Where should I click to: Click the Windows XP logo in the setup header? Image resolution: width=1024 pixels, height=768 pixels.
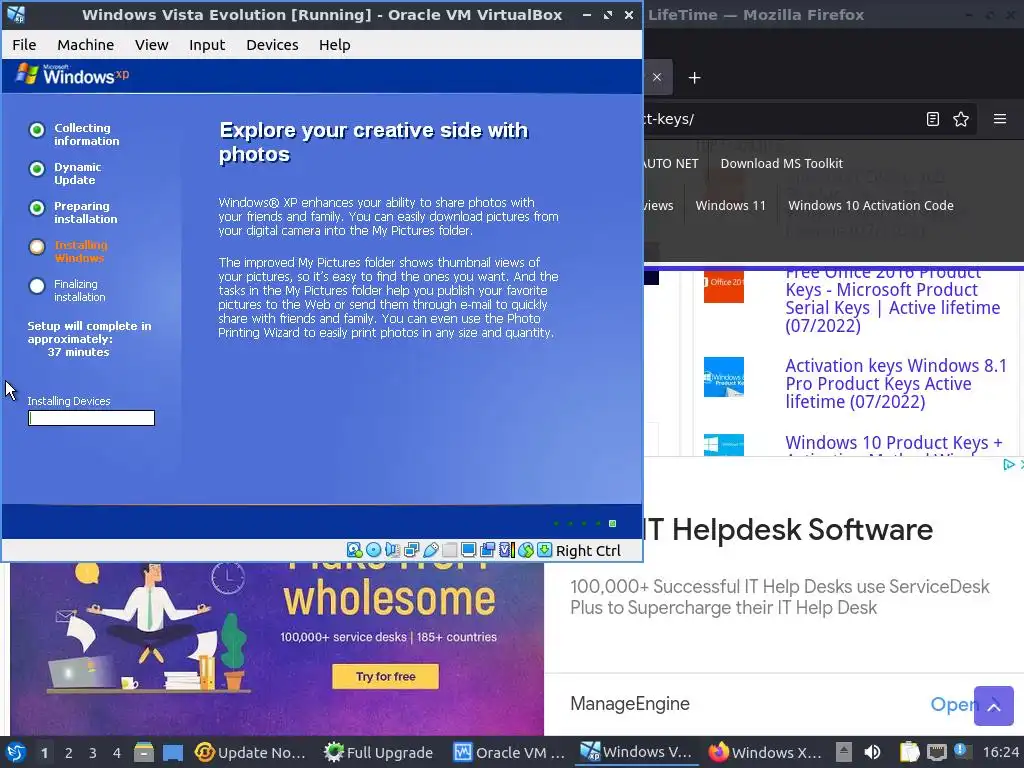point(72,74)
